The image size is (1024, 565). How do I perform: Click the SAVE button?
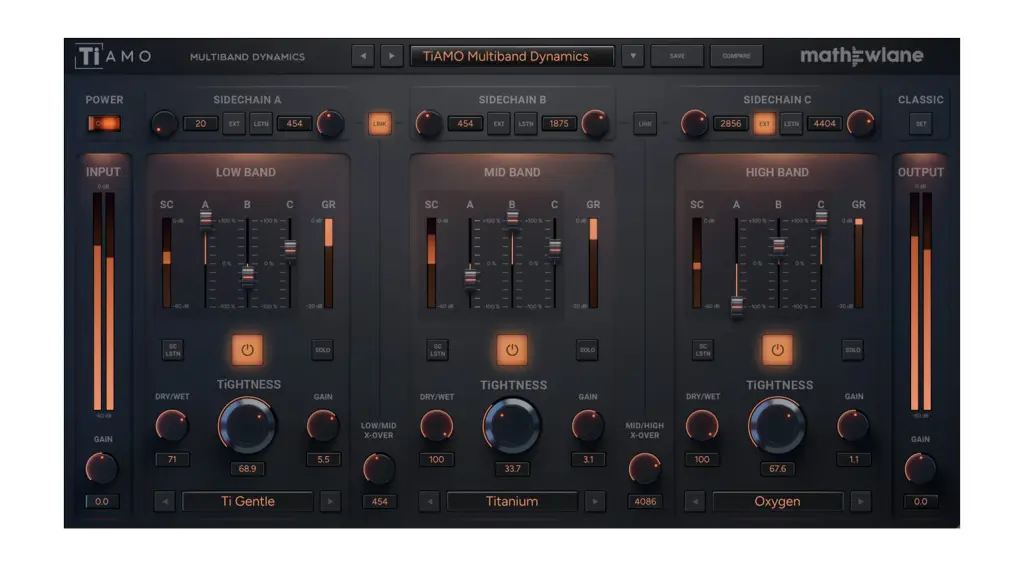(677, 56)
